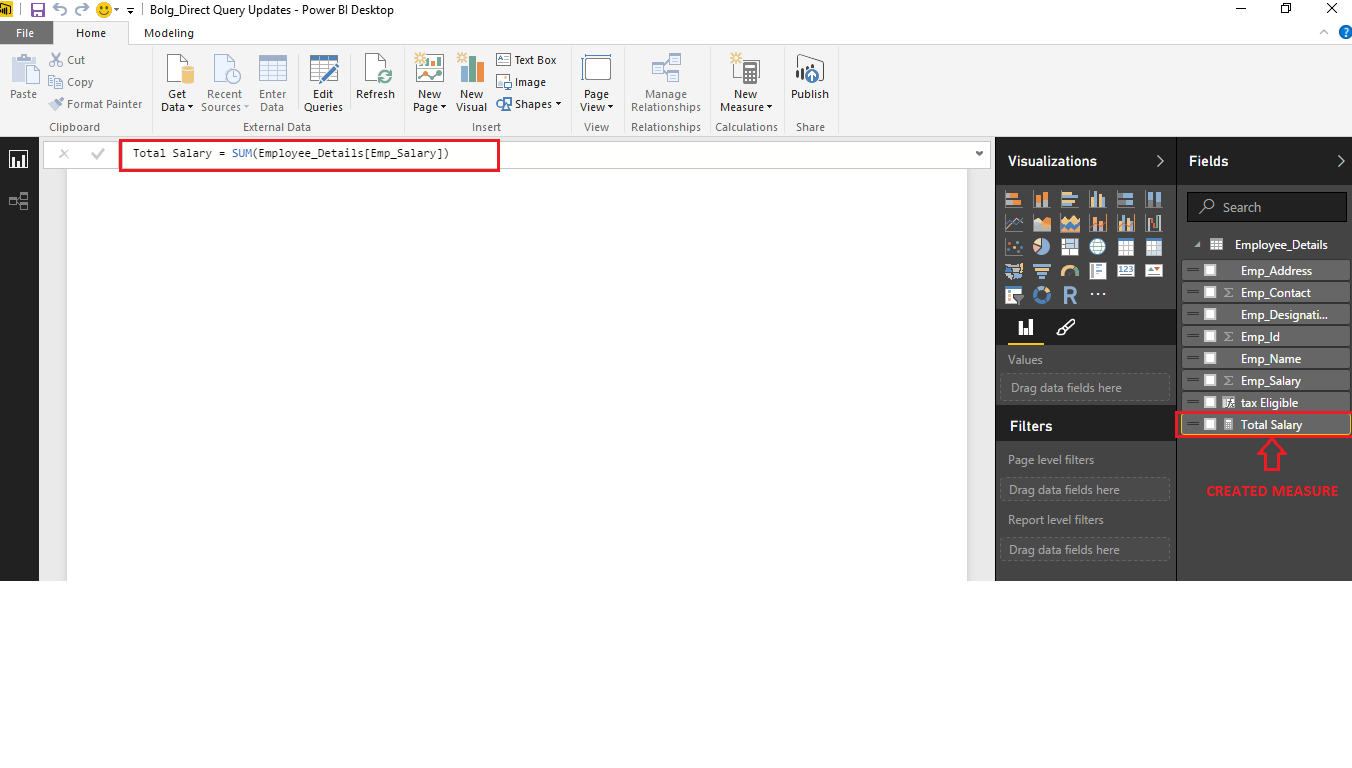Click the New Visual button
The width and height of the screenshot is (1352, 768).
[x=471, y=83]
